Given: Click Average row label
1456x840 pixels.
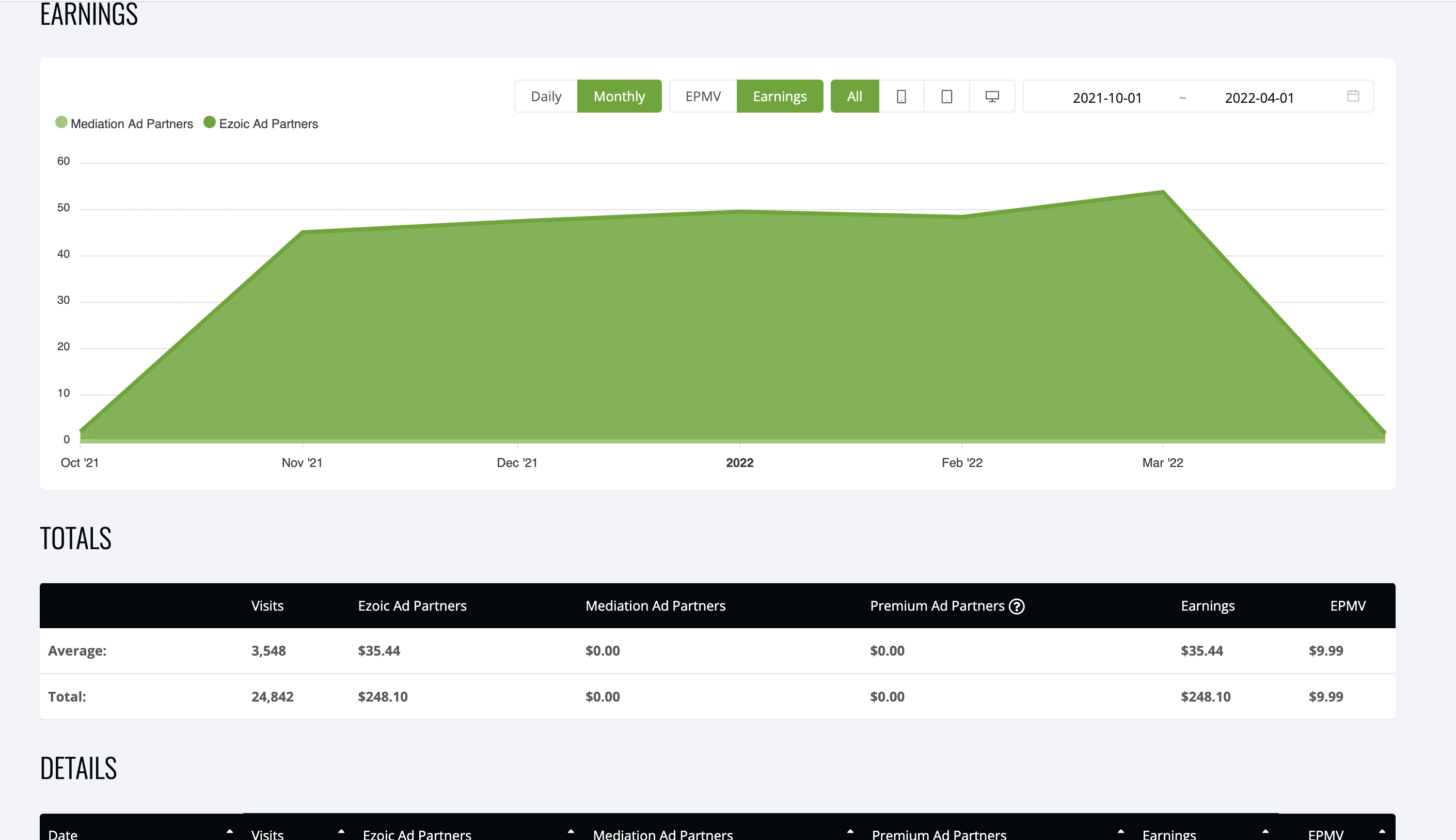Looking at the screenshot, I should point(77,651).
